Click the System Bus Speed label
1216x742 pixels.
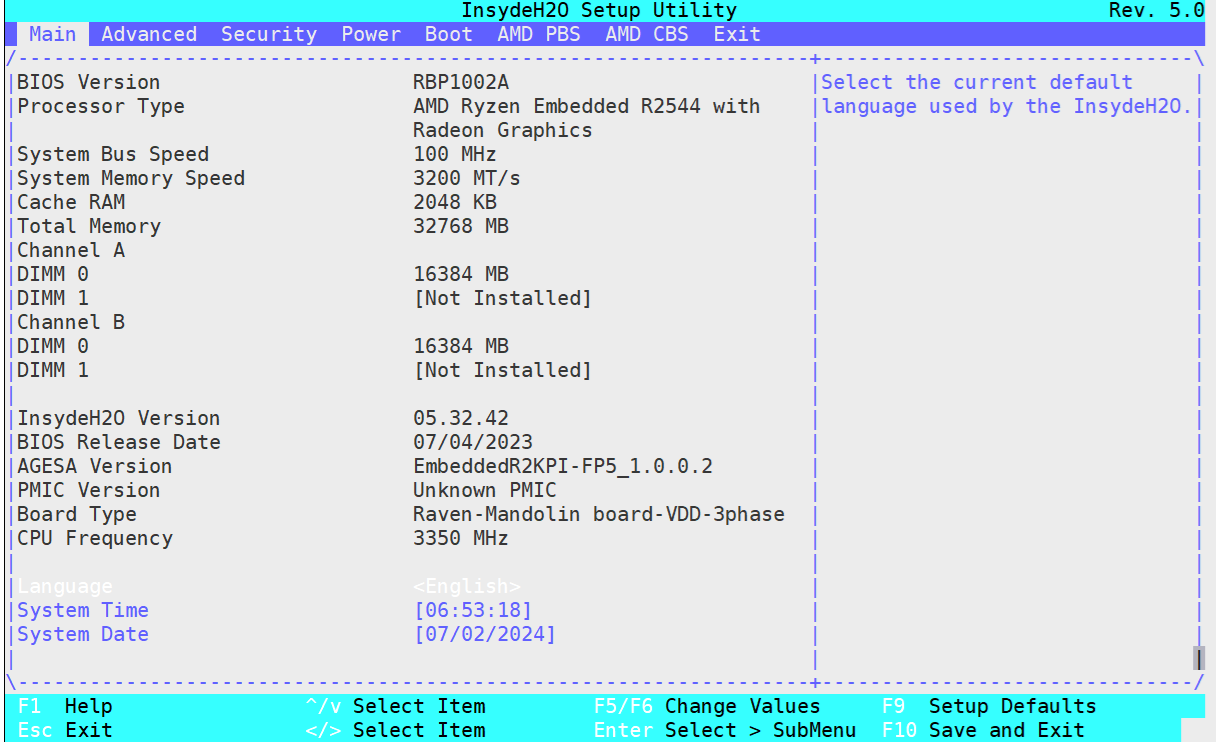pyautogui.click(x=113, y=154)
